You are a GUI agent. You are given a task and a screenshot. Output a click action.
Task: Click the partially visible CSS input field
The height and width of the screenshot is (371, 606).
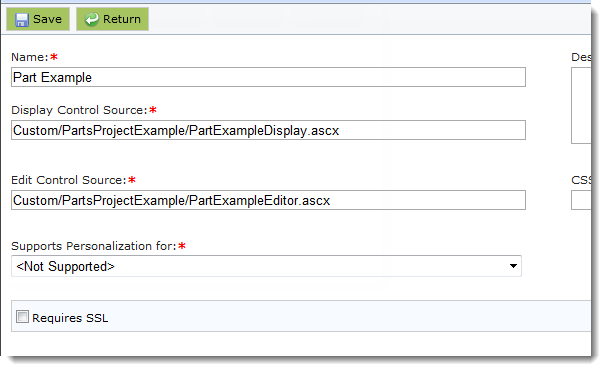581,200
